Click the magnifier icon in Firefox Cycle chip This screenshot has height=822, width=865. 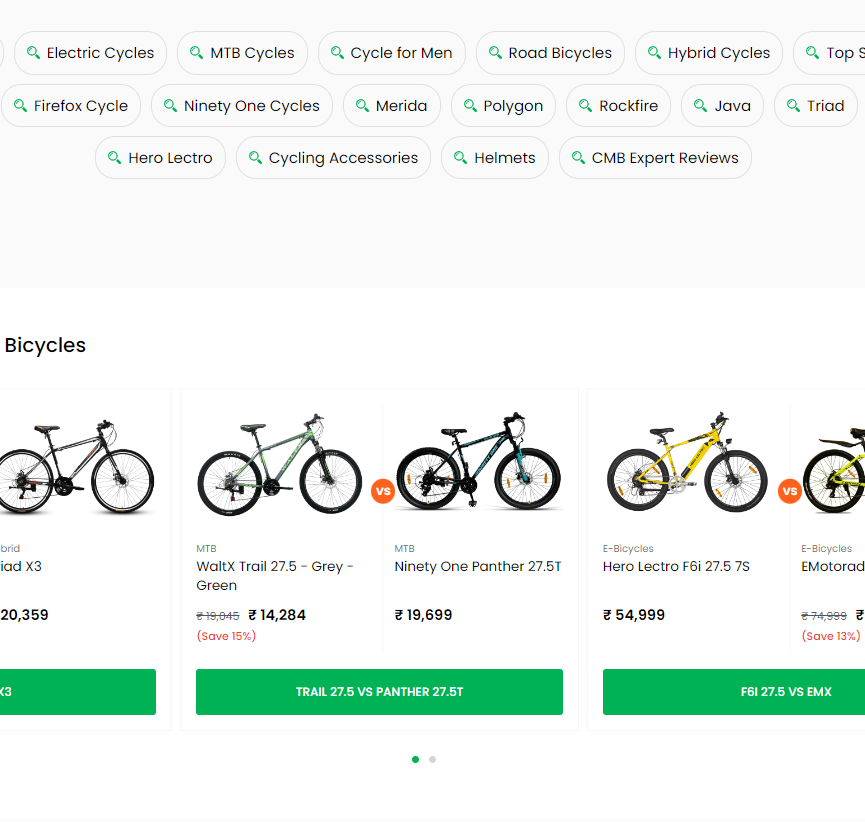(x=20, y=105)
